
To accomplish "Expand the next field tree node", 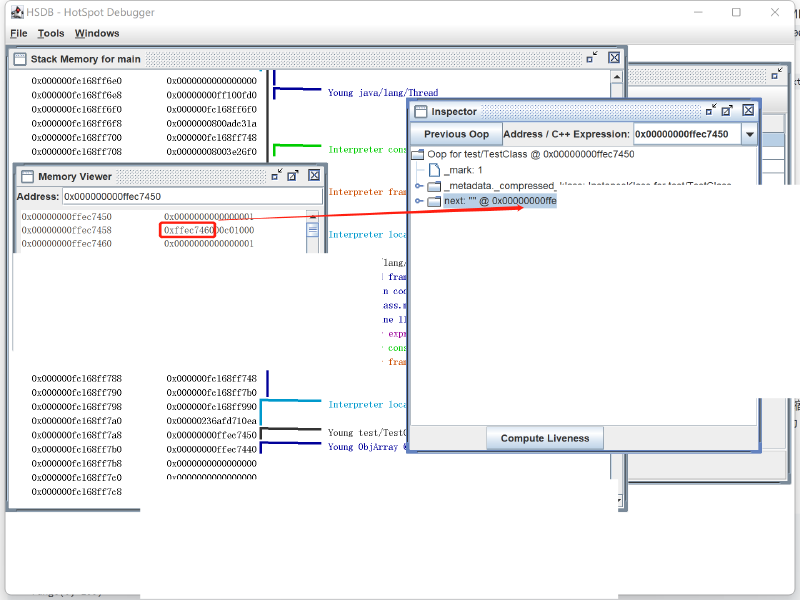I will (419, 201).
